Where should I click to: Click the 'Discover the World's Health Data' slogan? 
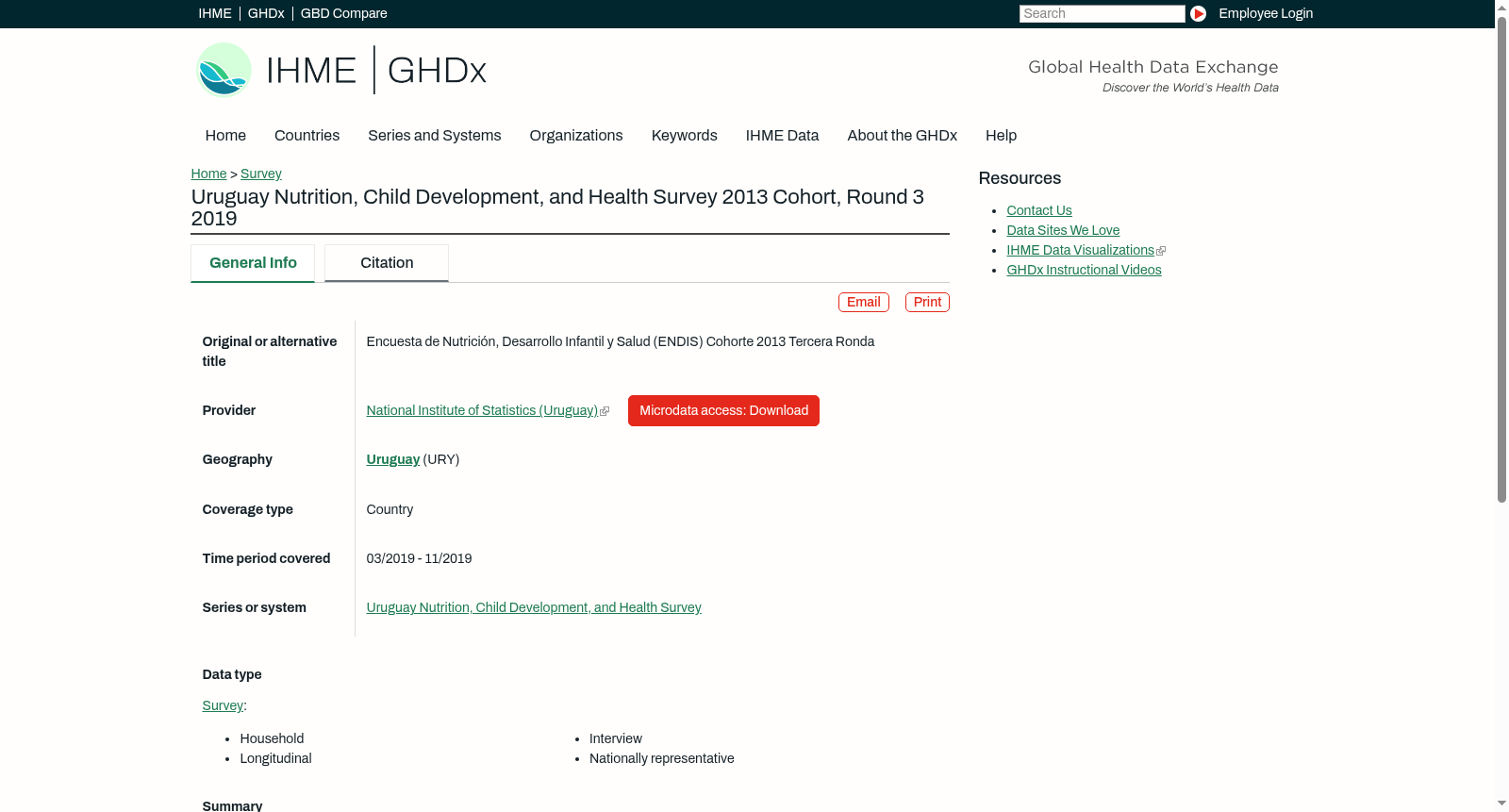click(1190, 88)
